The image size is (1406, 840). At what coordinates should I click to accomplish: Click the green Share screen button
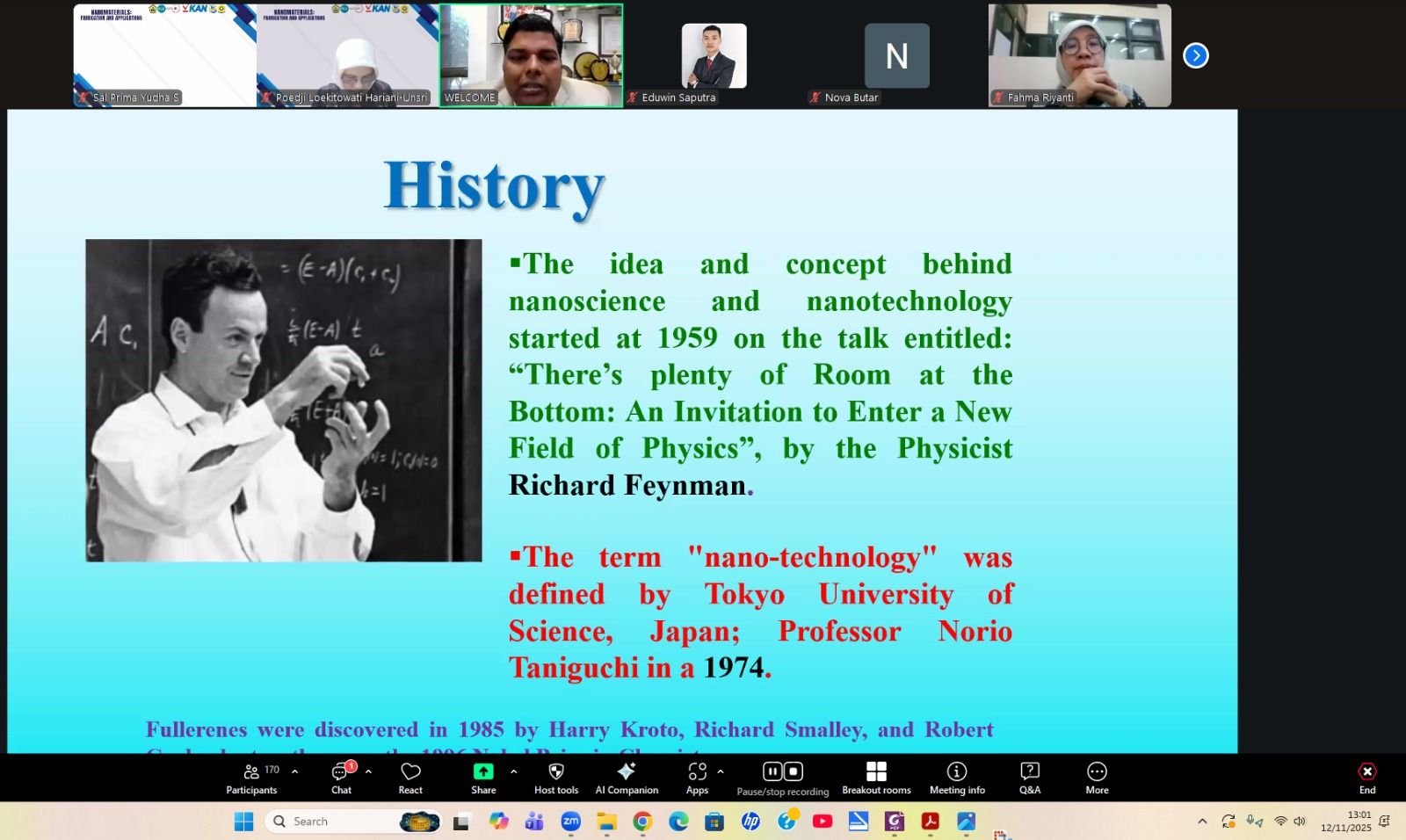tap(483, 777)
